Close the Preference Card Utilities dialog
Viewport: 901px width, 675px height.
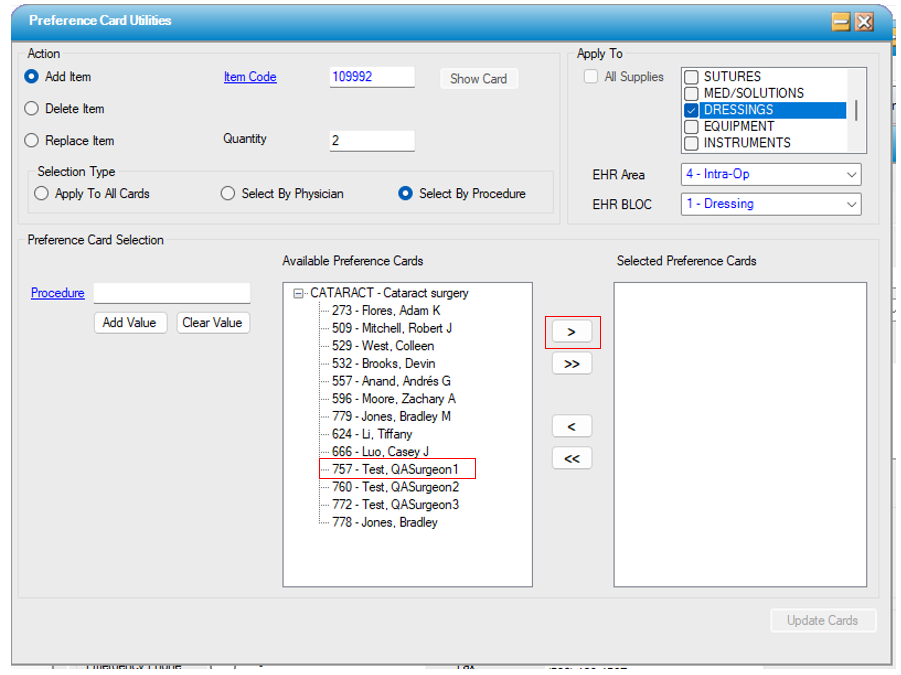[864, 21]
